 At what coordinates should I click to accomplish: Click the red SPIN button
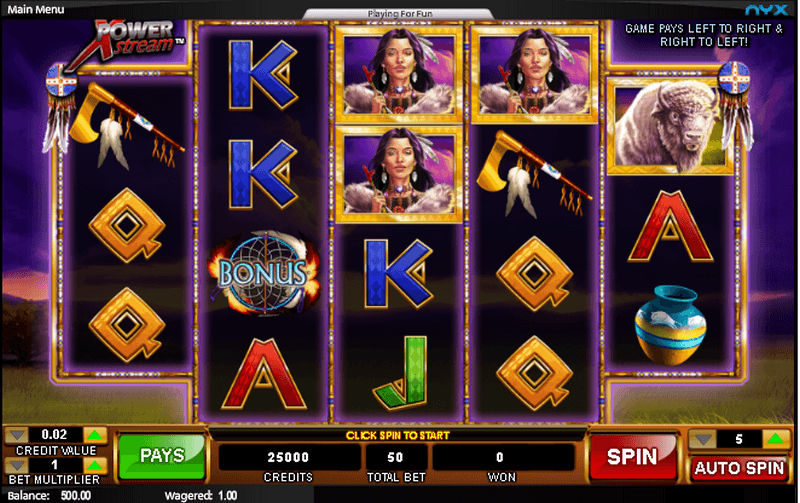[632, 457]
